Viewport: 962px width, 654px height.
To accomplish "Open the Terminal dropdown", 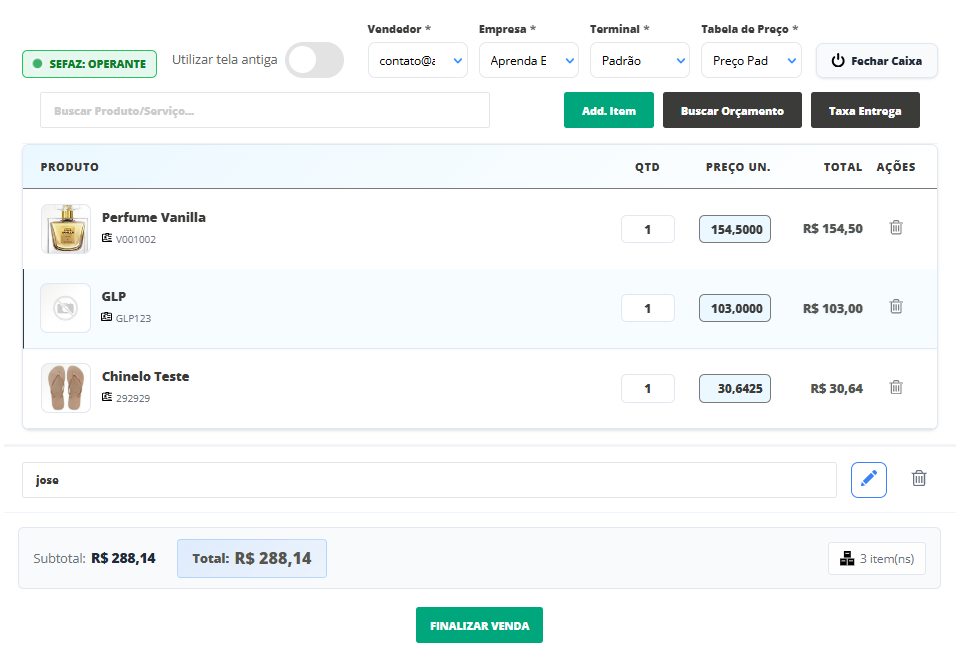I will 639,61.
